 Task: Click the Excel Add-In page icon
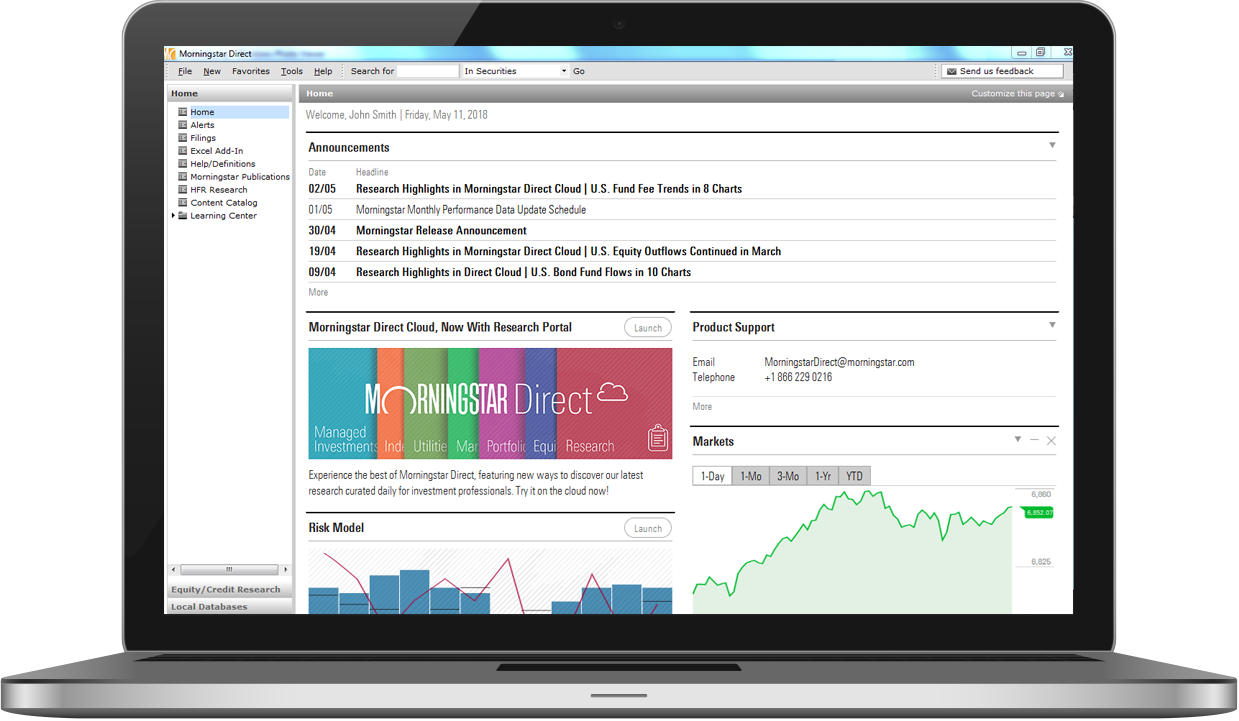tap(183, 151)
